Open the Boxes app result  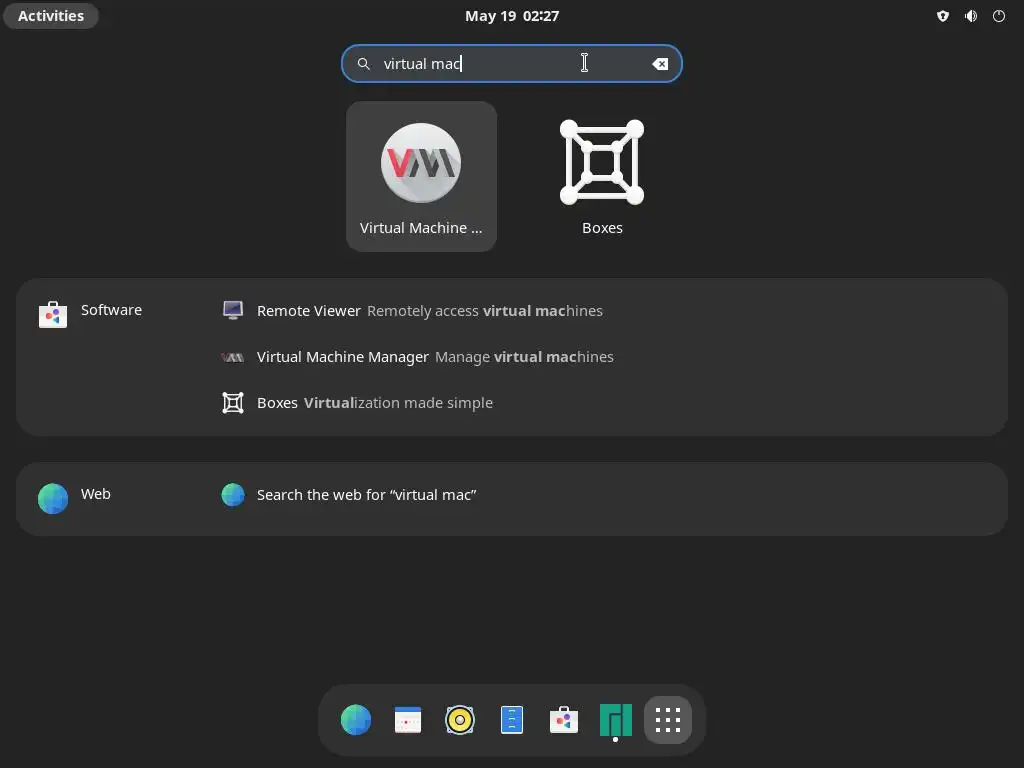point(601,176)
